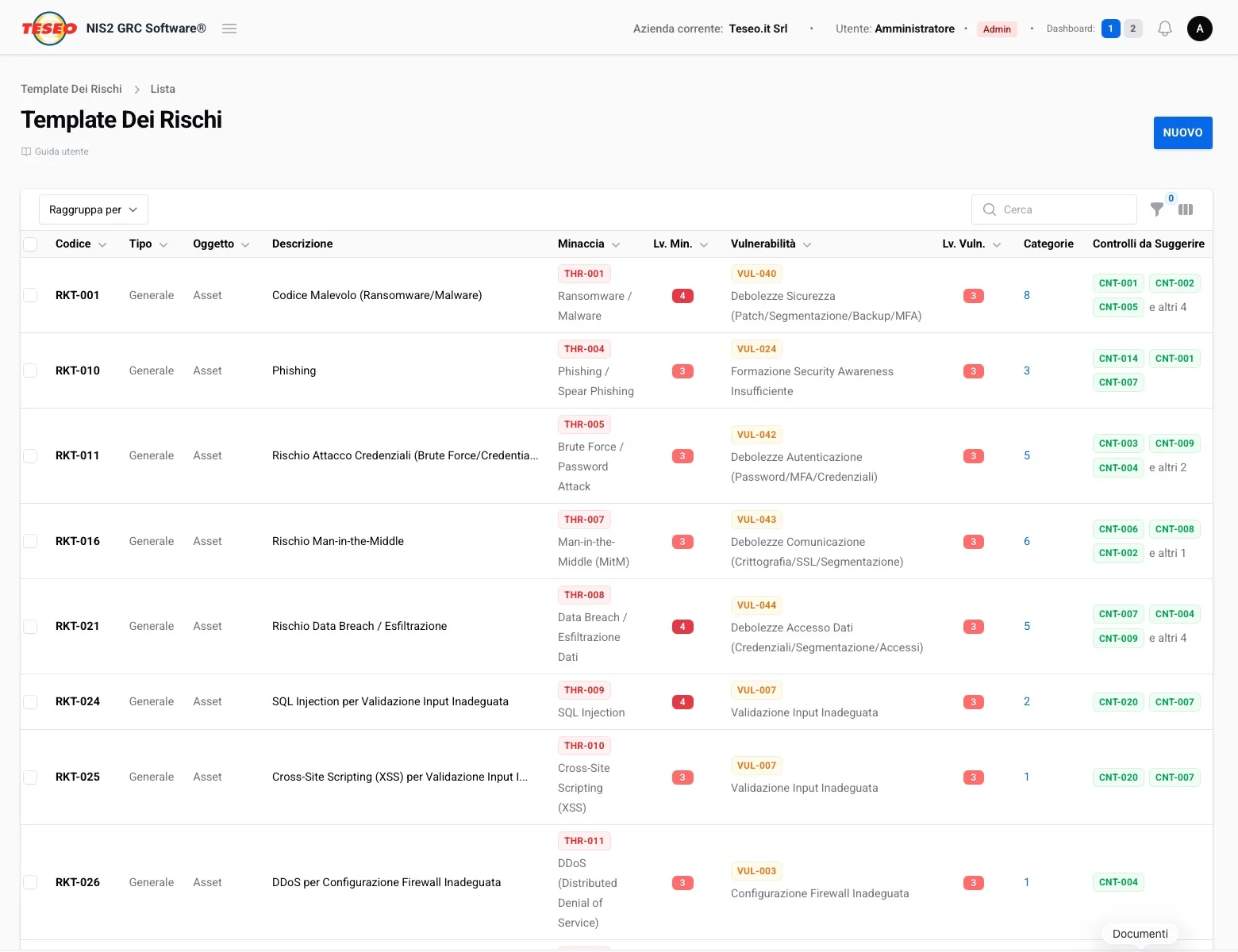Select the RKT-016 row checkbox
Viewport: 1238px width, 952px height.
click(30, 541)
